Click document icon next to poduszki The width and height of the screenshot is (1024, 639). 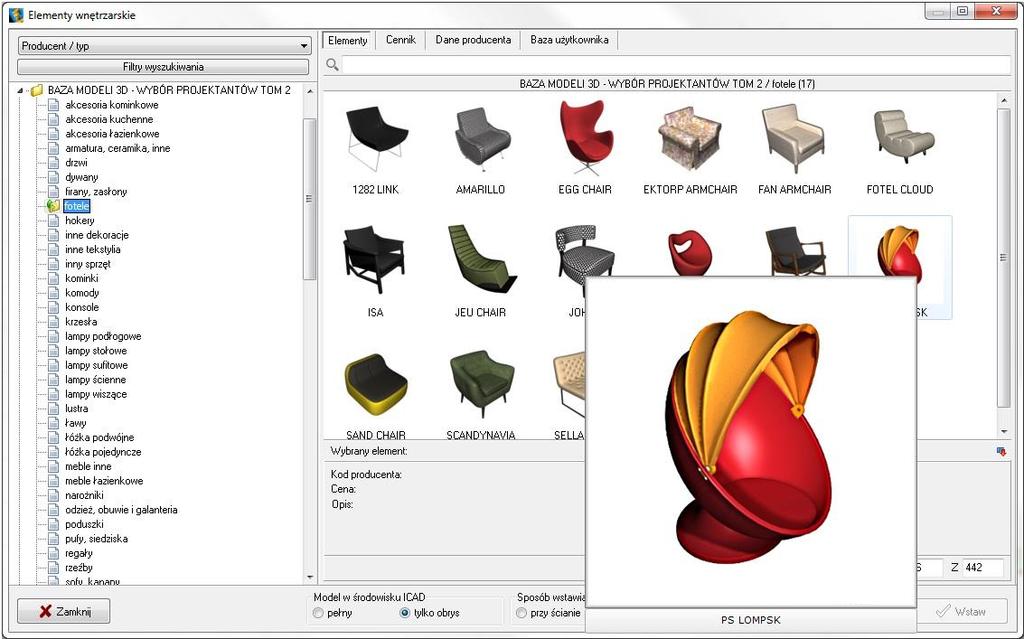(x=54, y=524)
